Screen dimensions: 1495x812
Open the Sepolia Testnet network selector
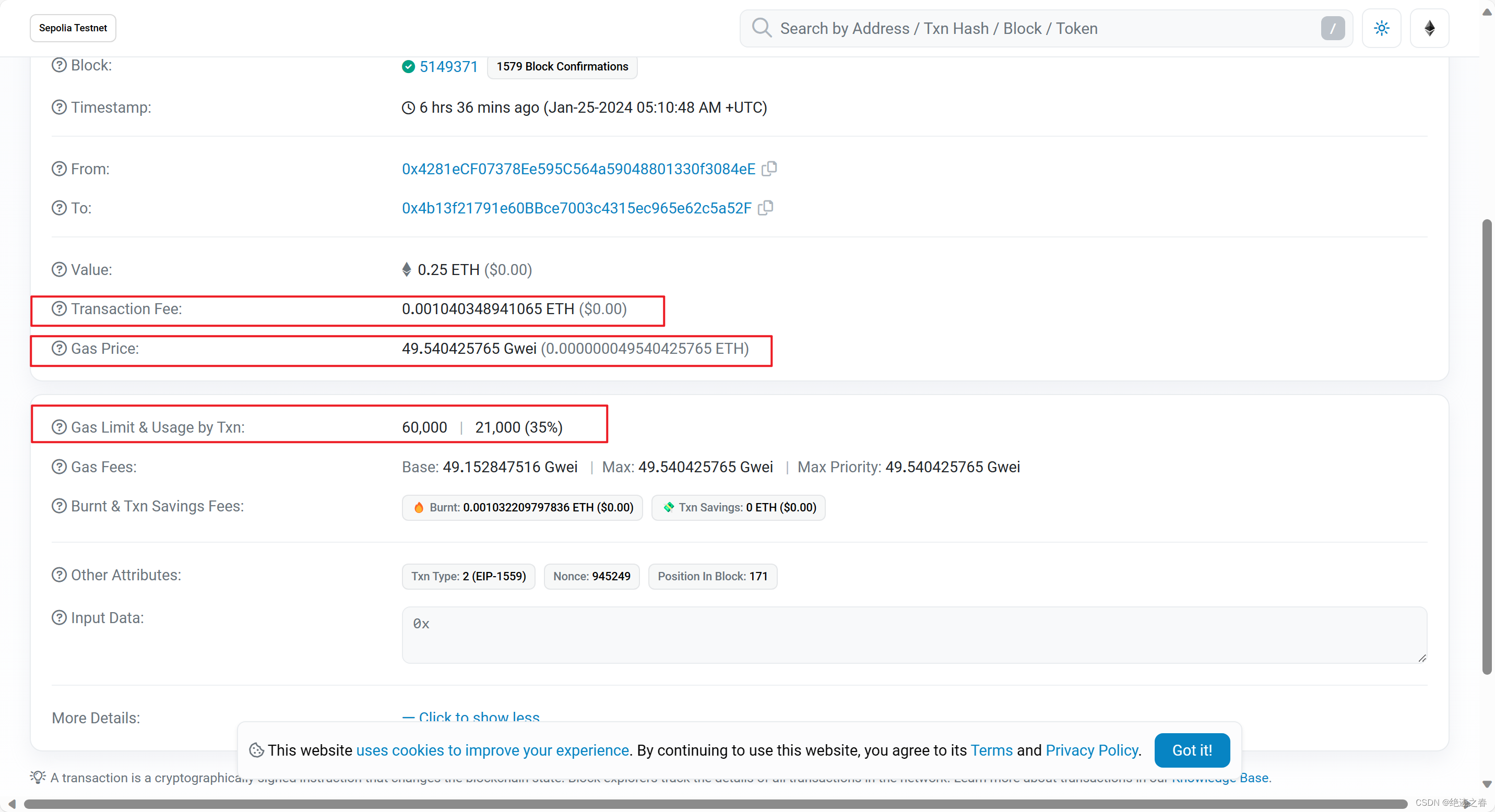(x=73, y=28)
